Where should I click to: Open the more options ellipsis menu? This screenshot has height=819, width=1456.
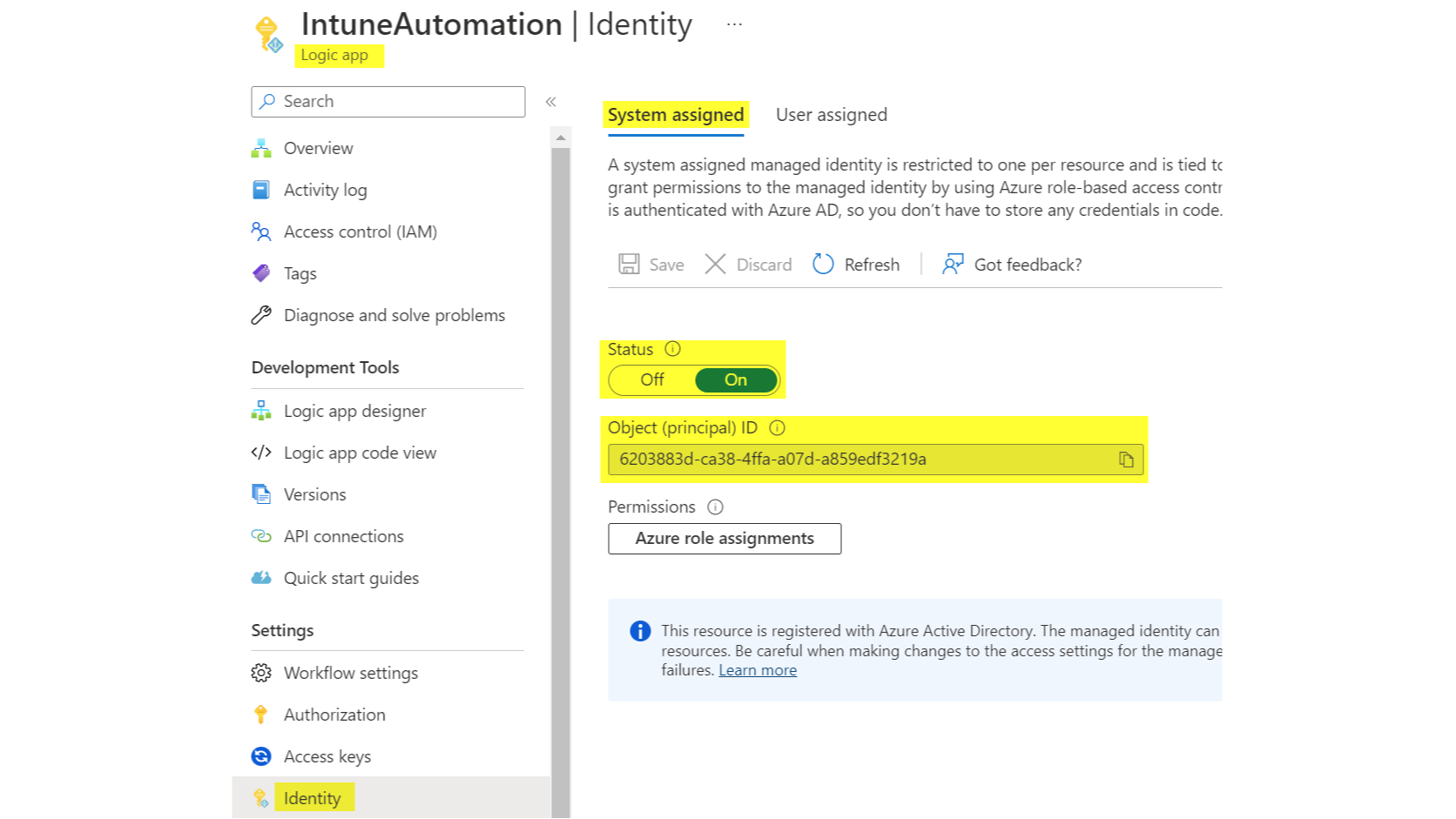tap(735, 24)
